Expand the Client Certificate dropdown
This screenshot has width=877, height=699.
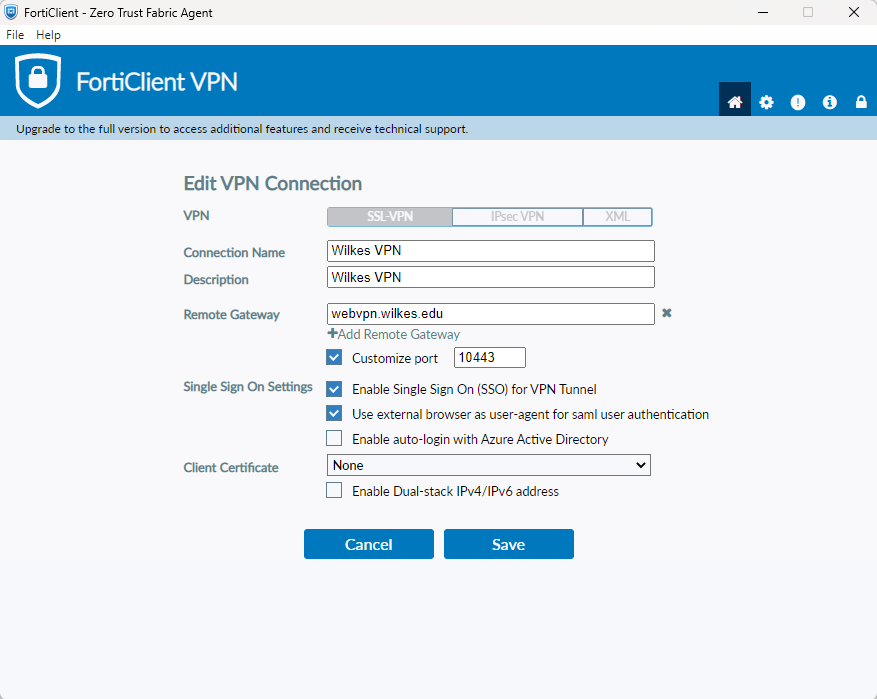tap(489, 465)
